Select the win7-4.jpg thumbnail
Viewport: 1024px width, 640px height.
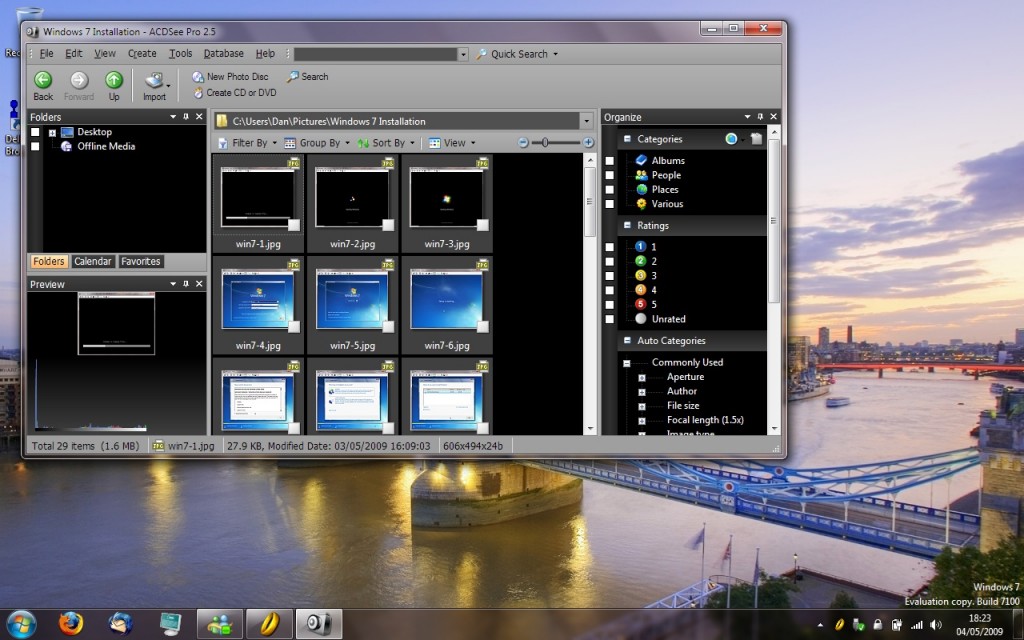(258, 306)
